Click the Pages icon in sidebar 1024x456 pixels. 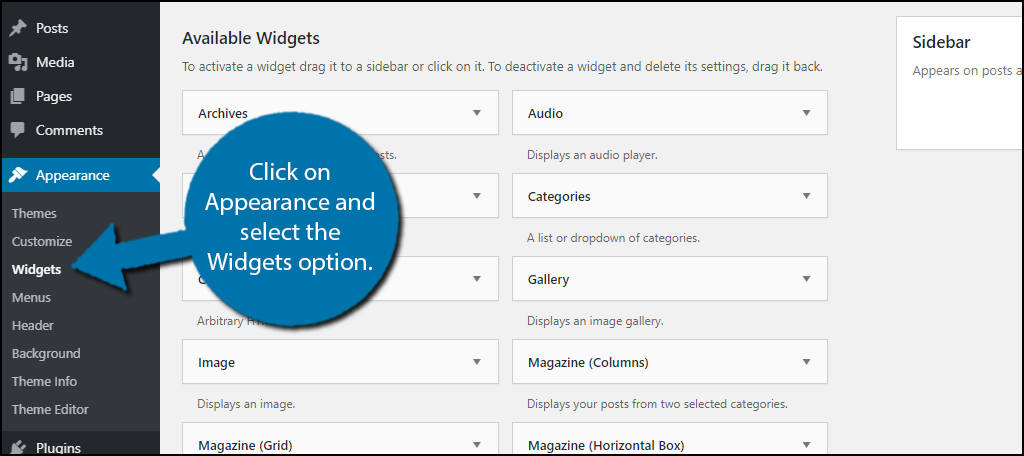(x=18, y=96)
